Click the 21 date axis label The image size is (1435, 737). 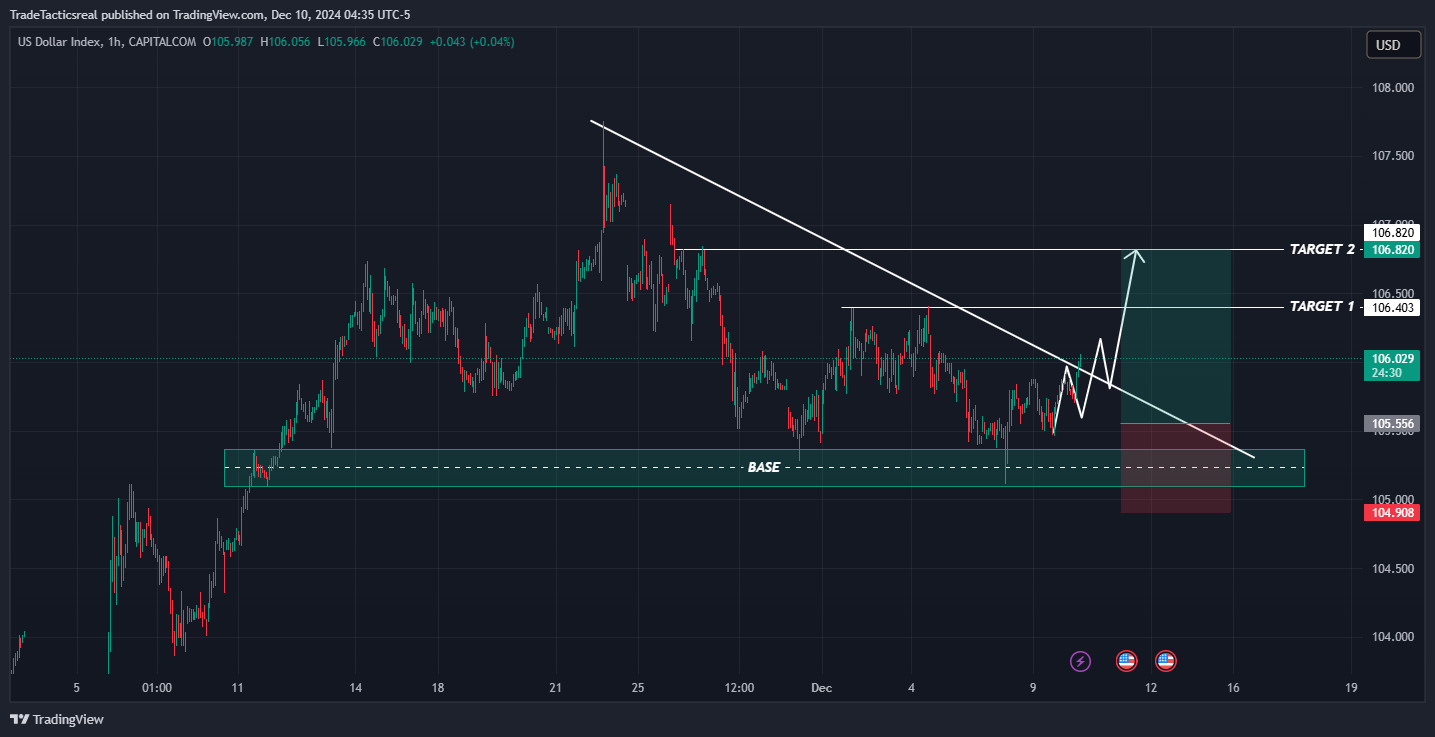(556, 688)
